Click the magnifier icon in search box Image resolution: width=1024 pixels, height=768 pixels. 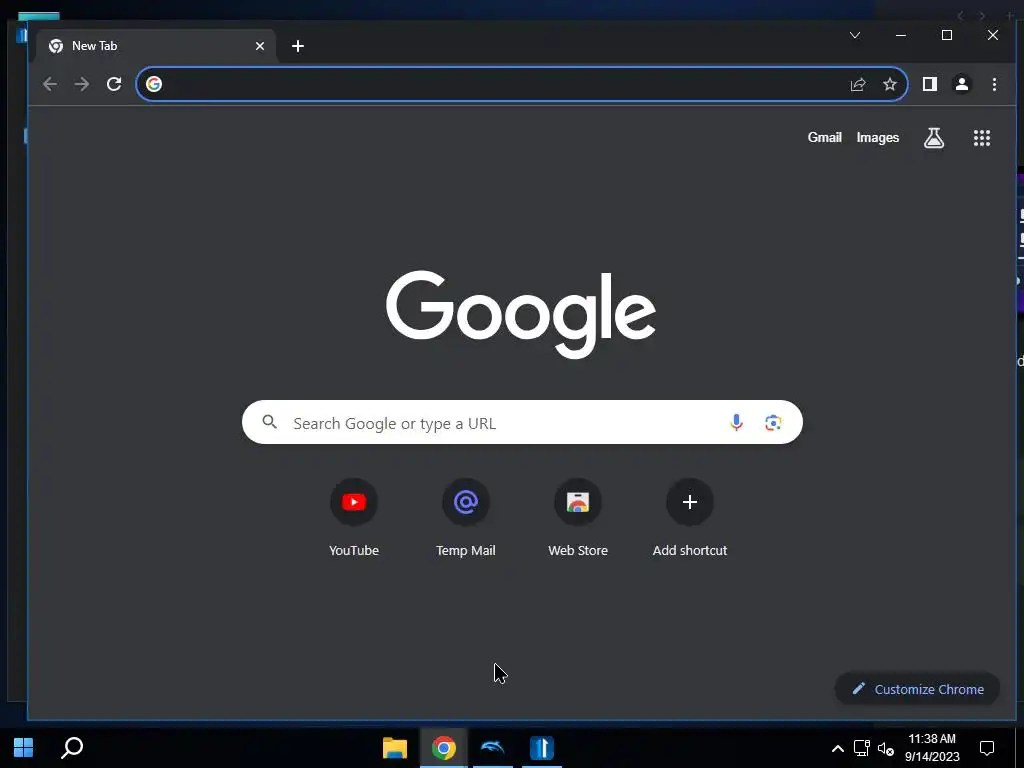[270, 422]
